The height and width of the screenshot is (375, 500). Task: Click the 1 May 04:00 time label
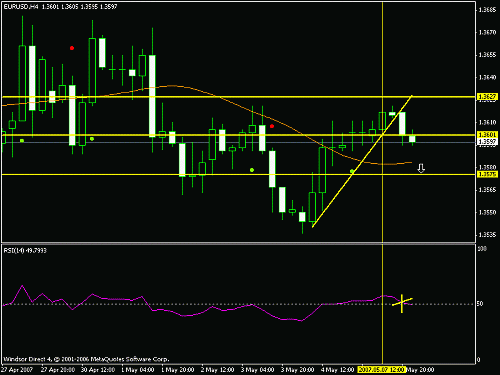point(137,370)
